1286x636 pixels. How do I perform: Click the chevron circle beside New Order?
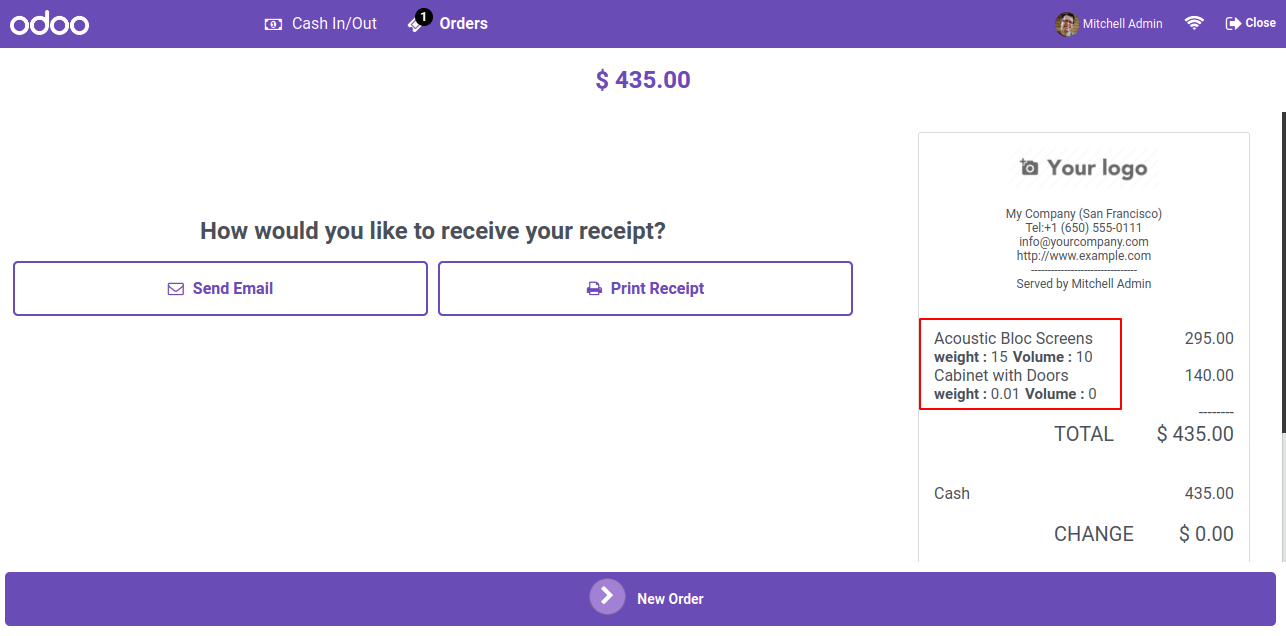point(607,597)
